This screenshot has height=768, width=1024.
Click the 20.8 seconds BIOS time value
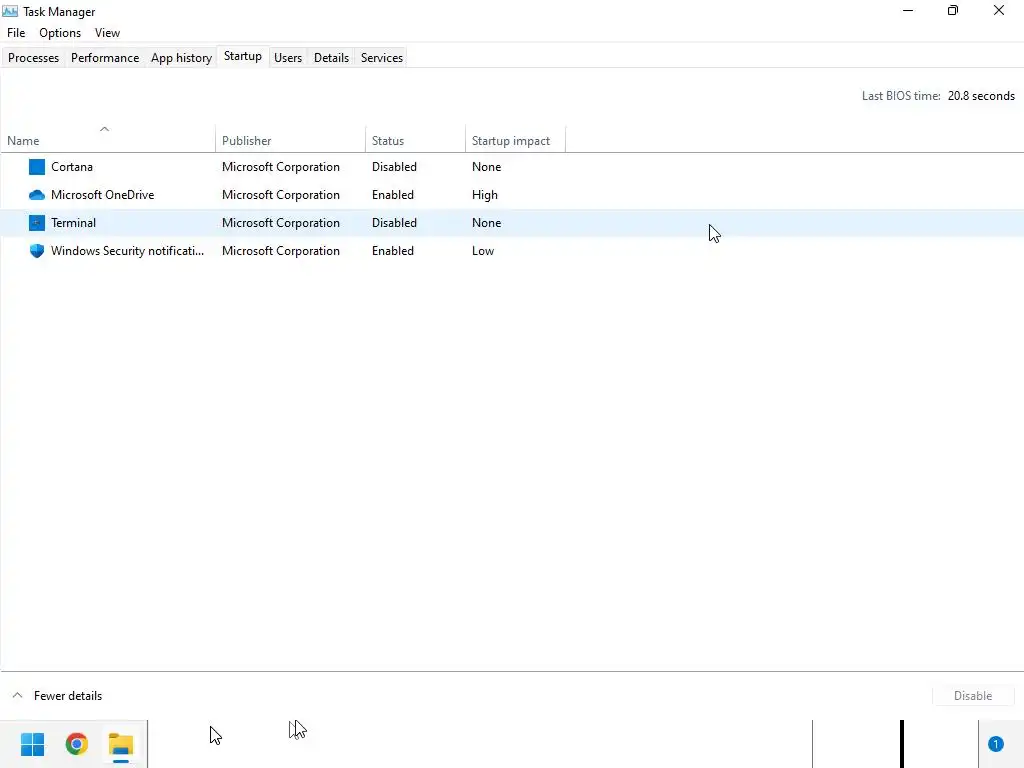point(981,95)
